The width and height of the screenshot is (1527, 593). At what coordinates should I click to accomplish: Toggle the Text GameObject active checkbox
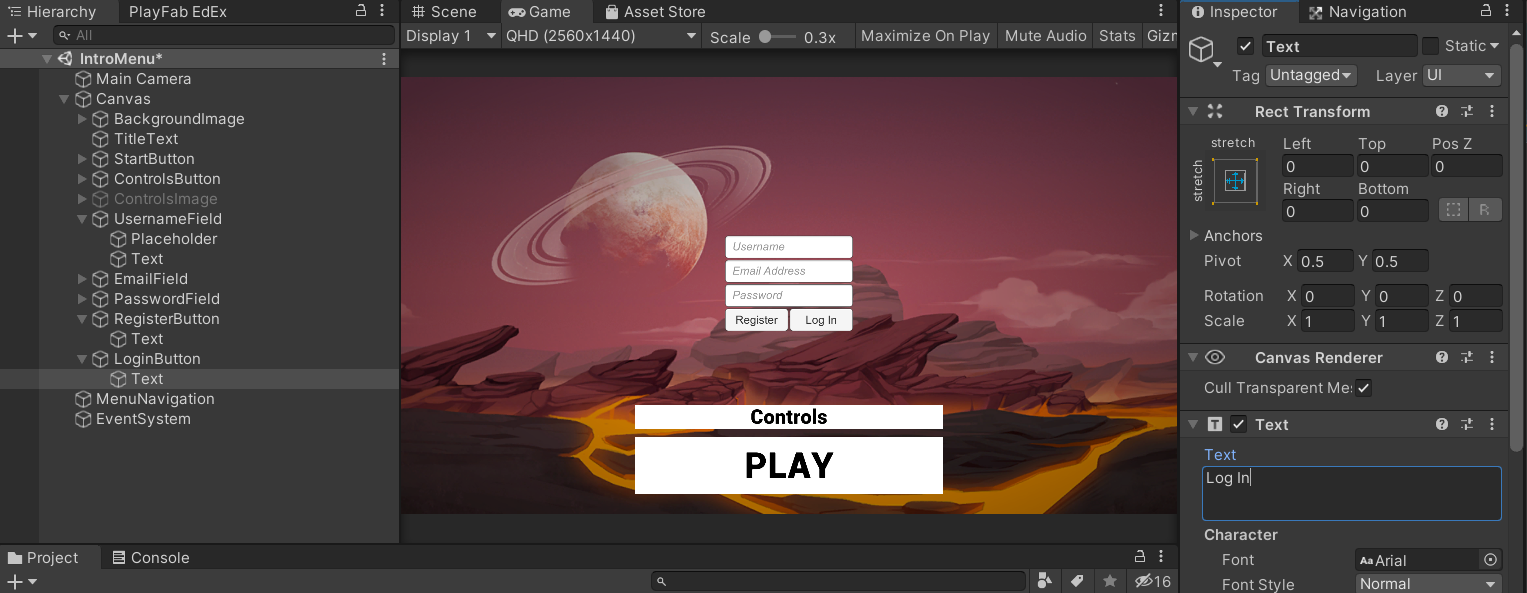(x=1245, y=46)
